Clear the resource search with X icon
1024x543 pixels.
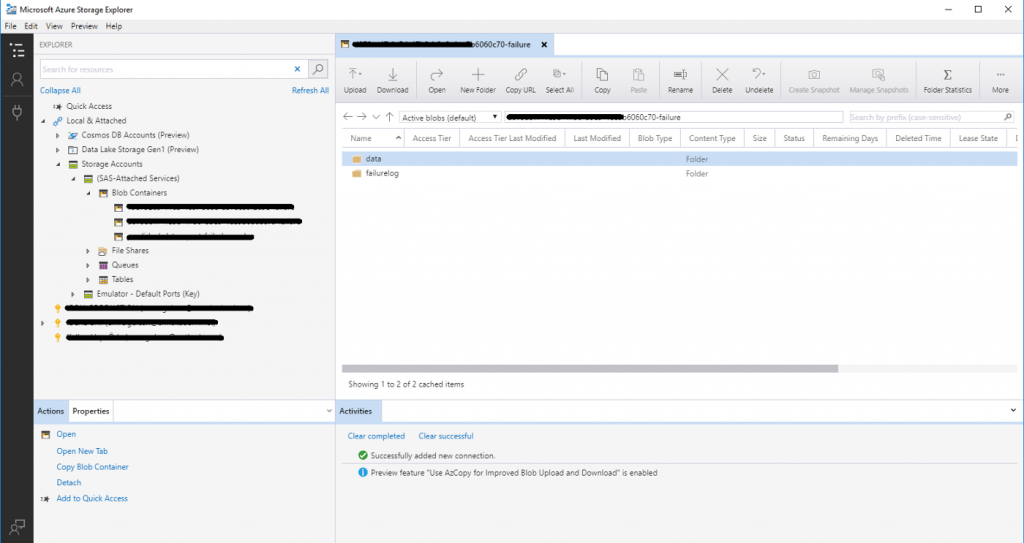tap(297, 69)
